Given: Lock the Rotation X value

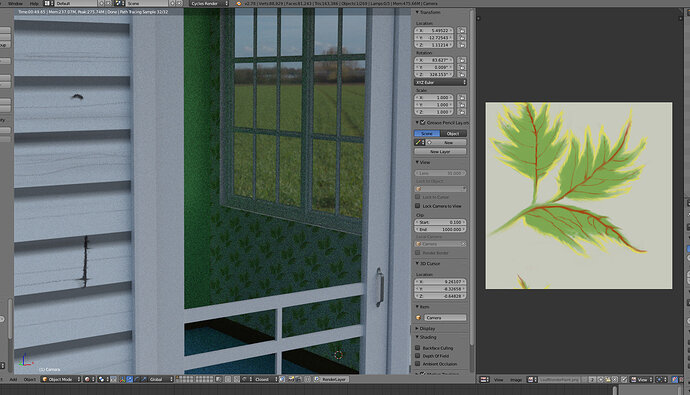Looking at the screenshot, I should point(462,60).
